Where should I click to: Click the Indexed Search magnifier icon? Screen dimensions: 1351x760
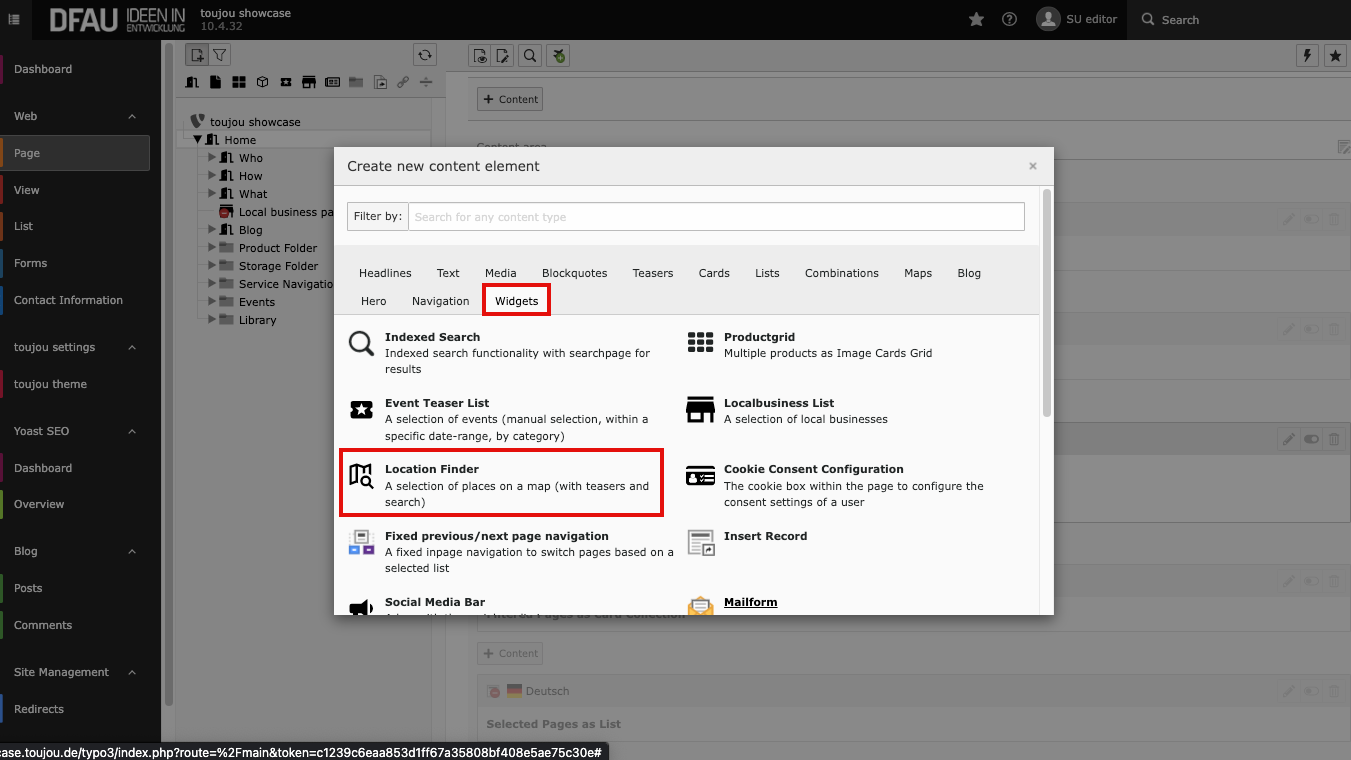pyautogui.click(x=361, y=344)
